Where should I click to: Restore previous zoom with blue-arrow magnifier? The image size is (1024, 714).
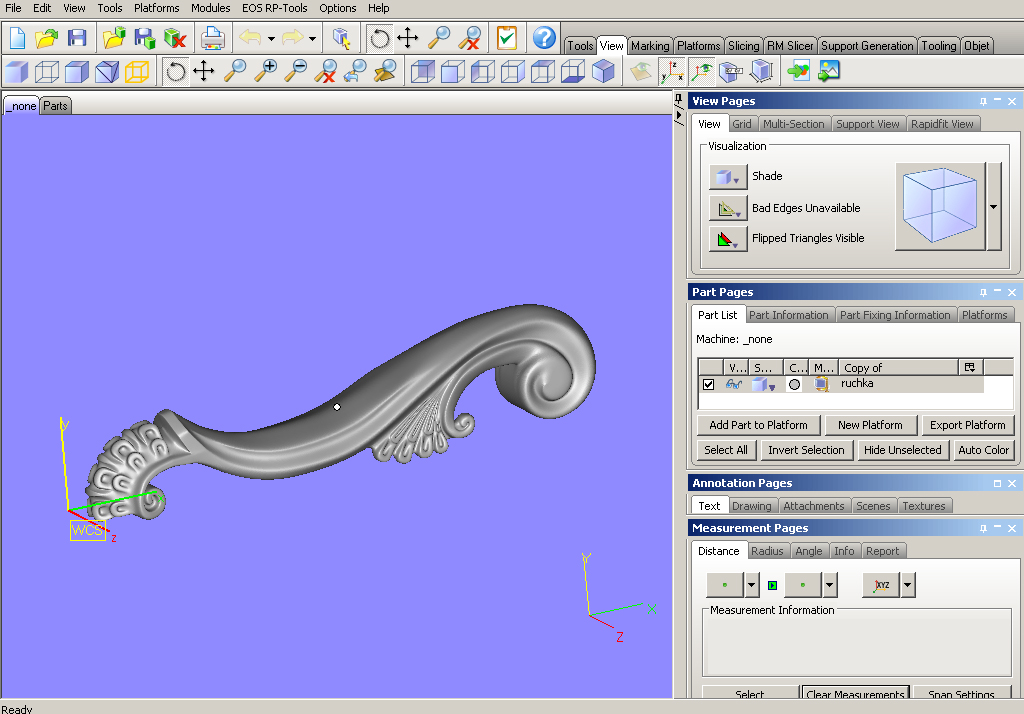coord(356,71)
